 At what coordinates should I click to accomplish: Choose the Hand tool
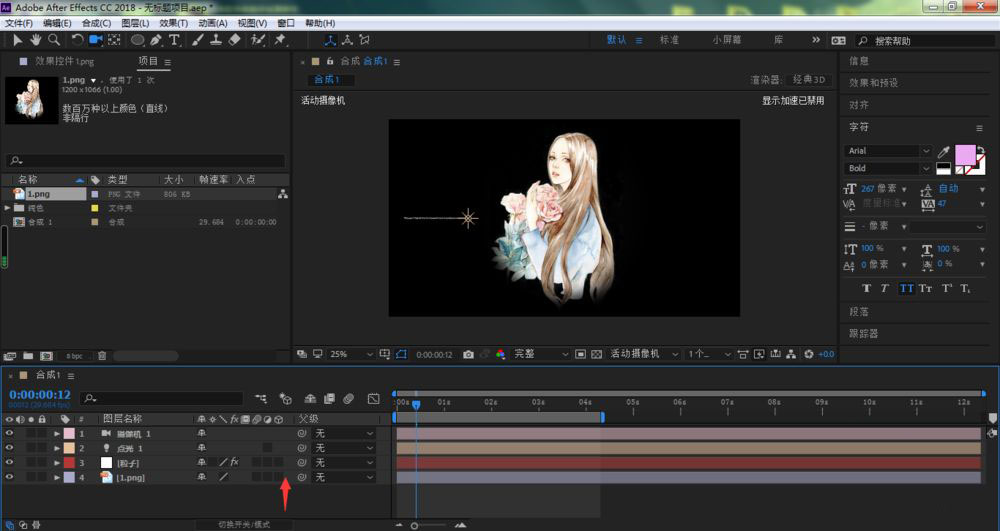click(x=36, y=40)
